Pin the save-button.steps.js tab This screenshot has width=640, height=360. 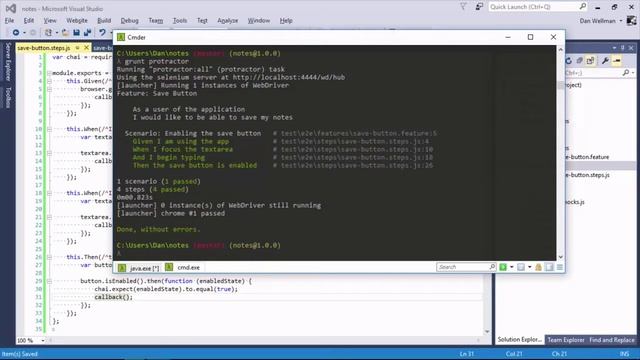pyautogui.click(x=77, y=48)
